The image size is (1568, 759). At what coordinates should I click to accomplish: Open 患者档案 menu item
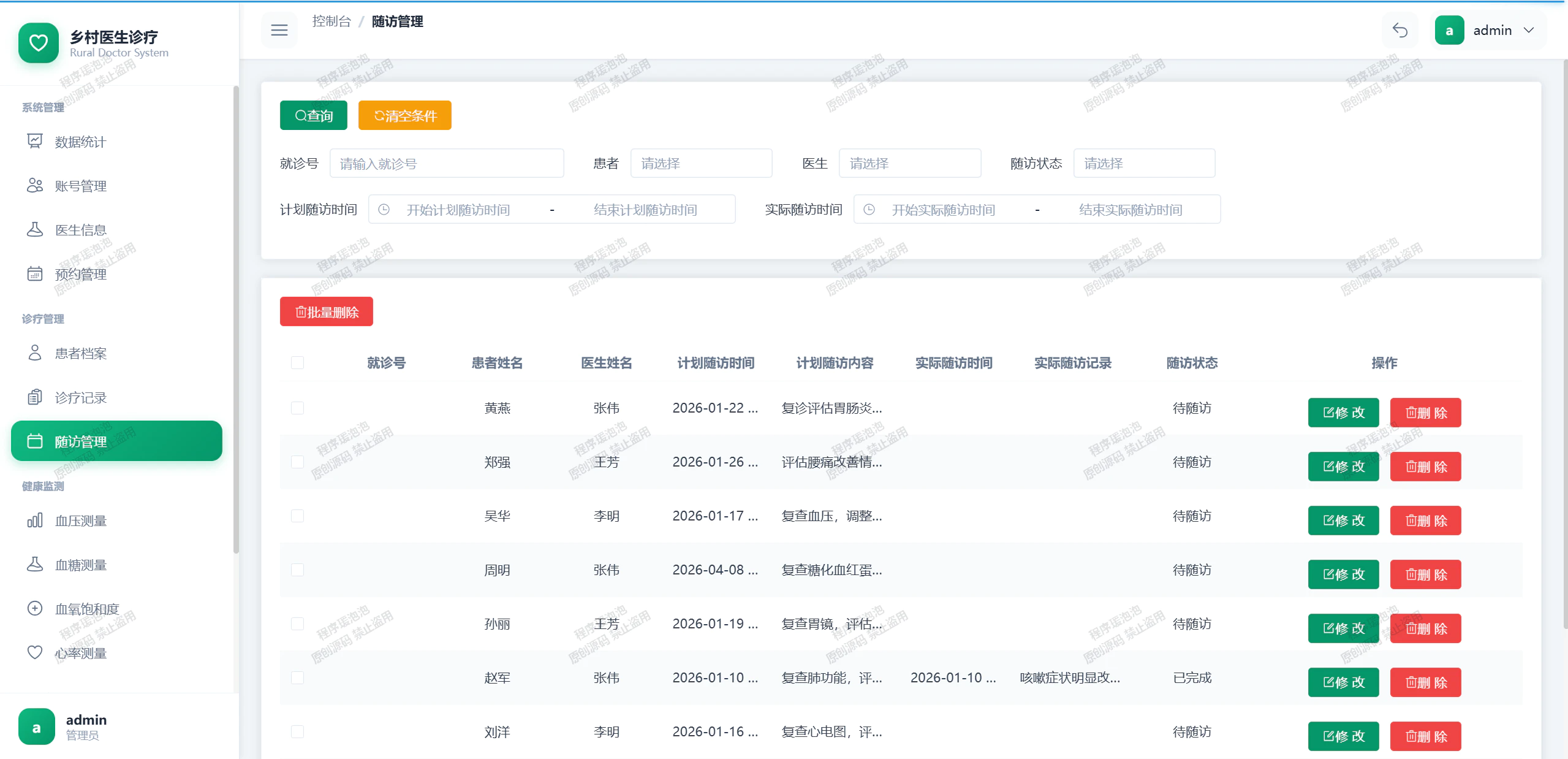[x=116, y=353]
